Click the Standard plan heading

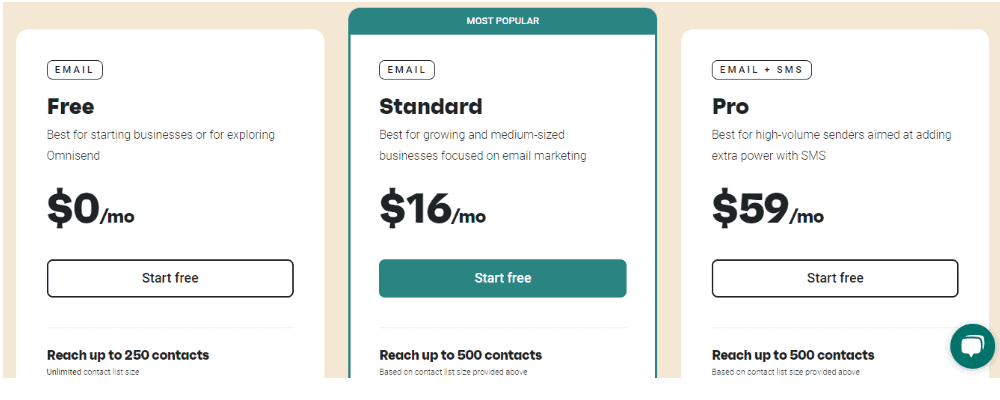pyautogui.click(x=430, y=107)
